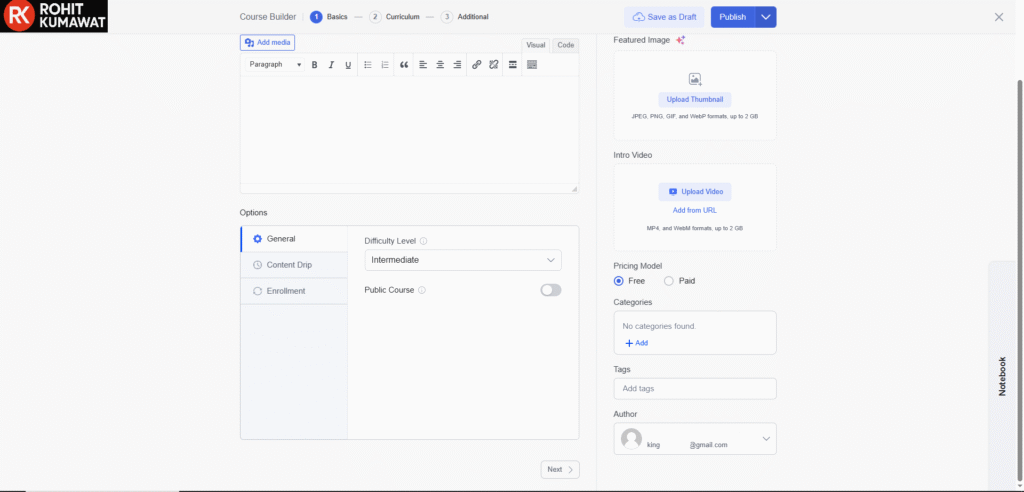Create a bulleted list
This screenshot has height=492, width=1024.
coord(367,65)
